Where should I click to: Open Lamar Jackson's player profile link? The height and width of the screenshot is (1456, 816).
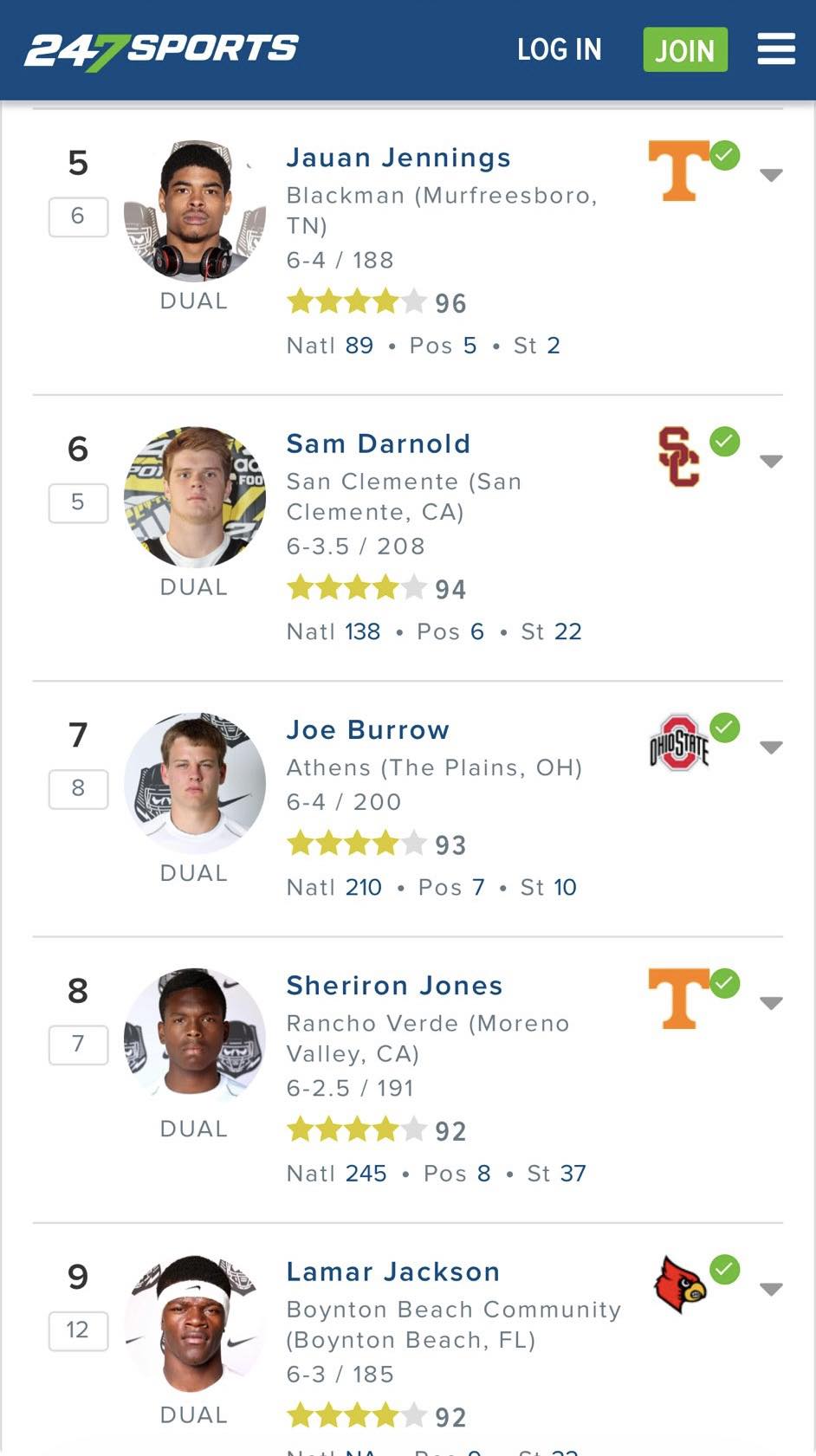pyautogui.click(x=393, y=1272)
